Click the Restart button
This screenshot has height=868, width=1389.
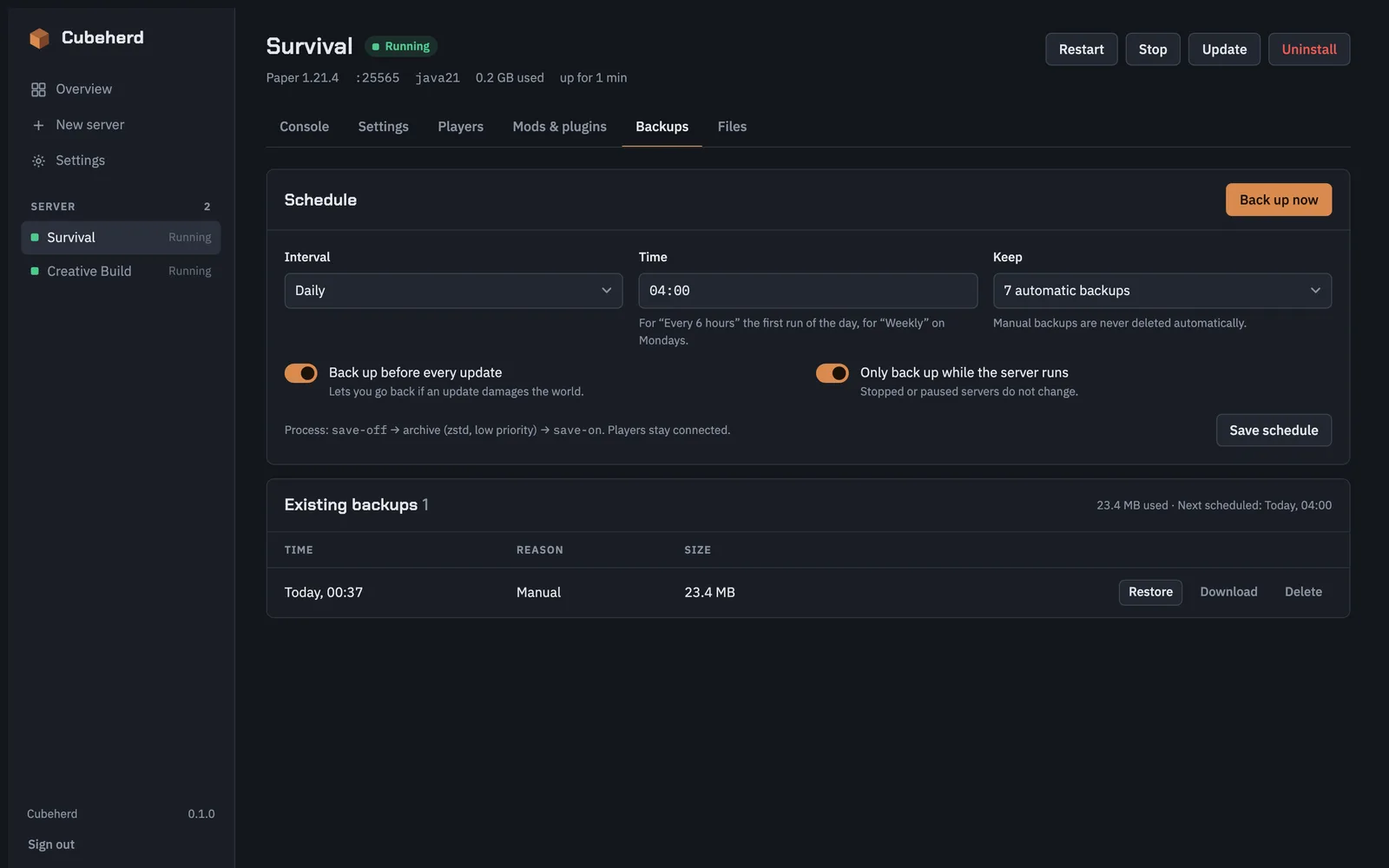pos(1081,49)
